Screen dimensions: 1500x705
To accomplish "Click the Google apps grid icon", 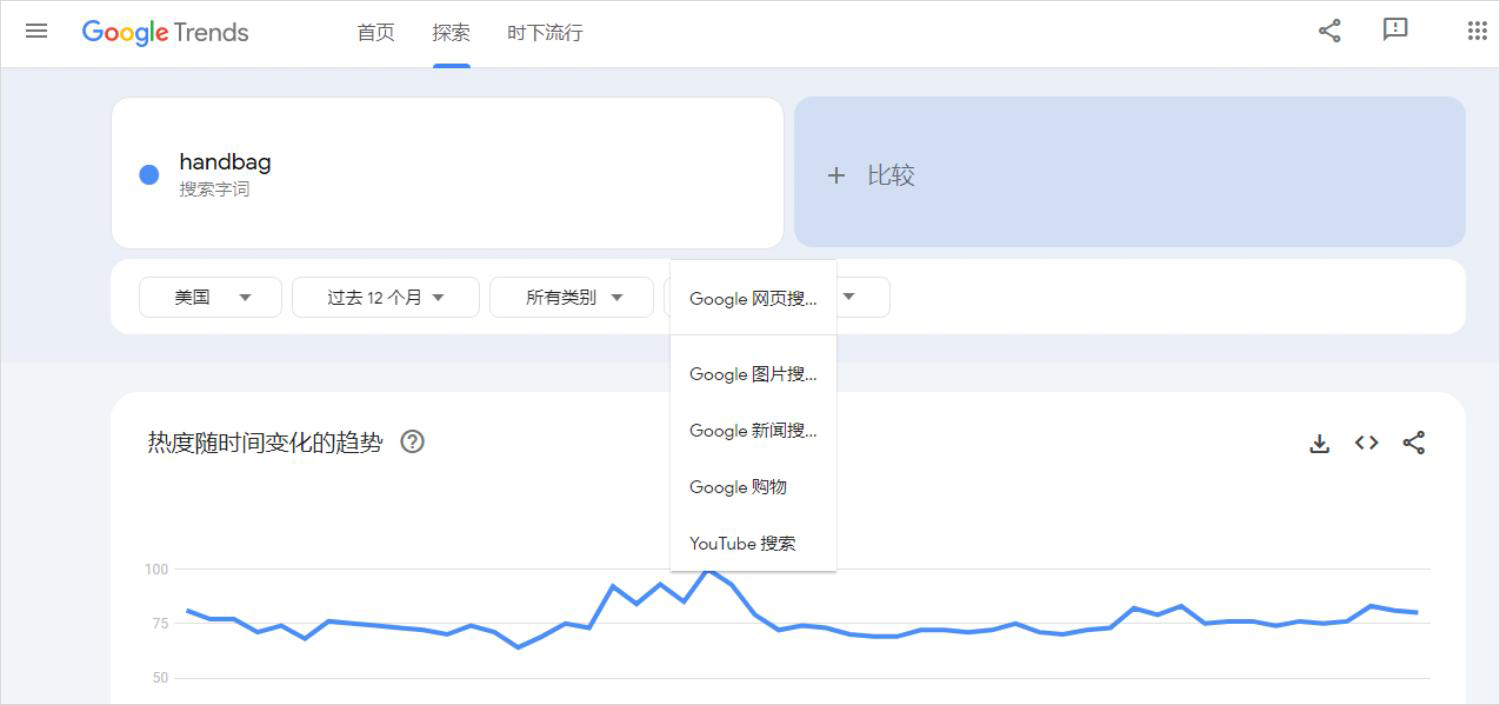I will (1476, 31).
